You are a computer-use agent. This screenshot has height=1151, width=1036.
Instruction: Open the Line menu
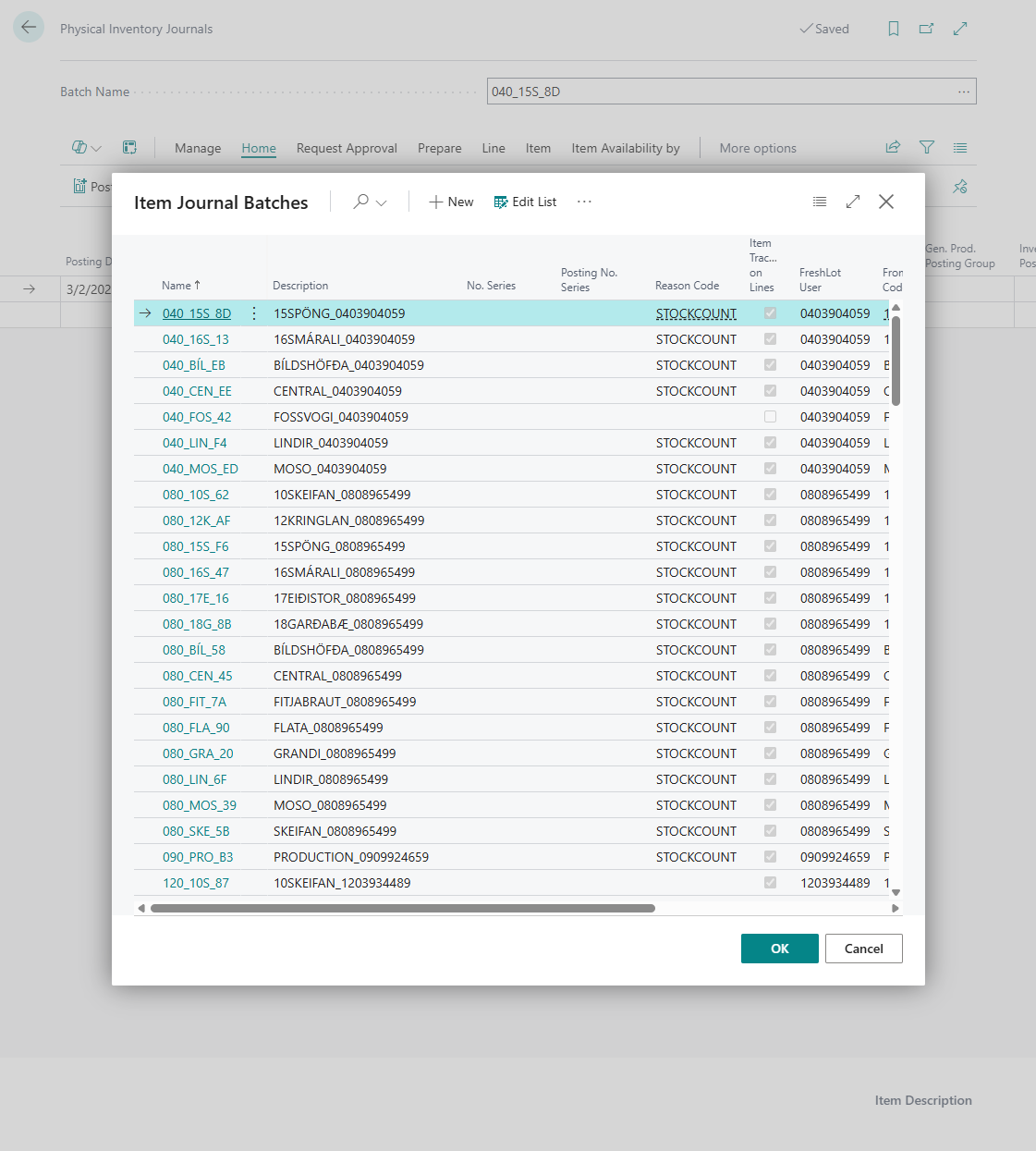494,148
